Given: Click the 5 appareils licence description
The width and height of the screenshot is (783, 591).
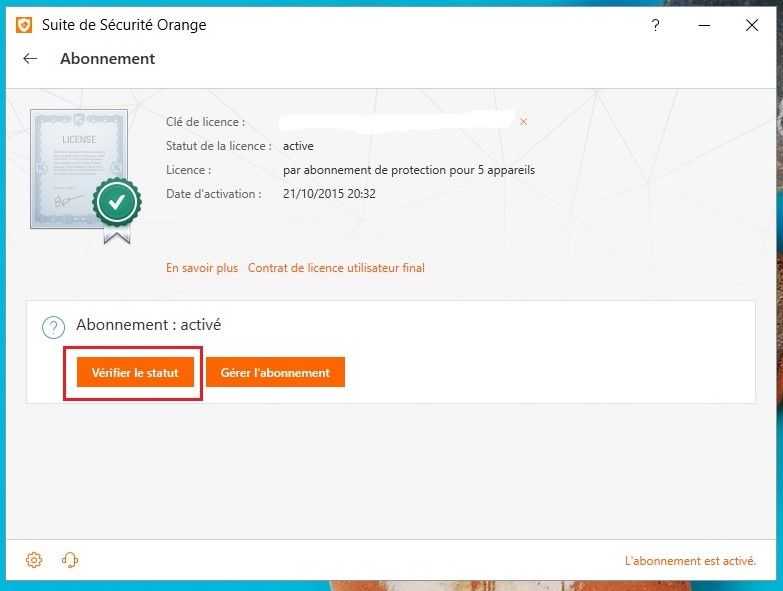Looking at the screenshot, I should (x=409, y=170).
